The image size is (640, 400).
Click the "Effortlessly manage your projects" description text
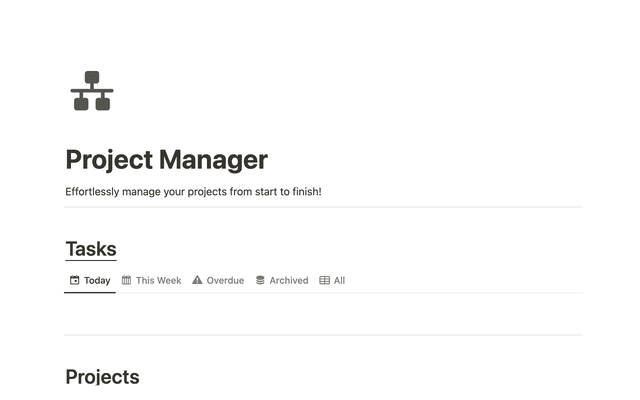[x=193, y=190]
